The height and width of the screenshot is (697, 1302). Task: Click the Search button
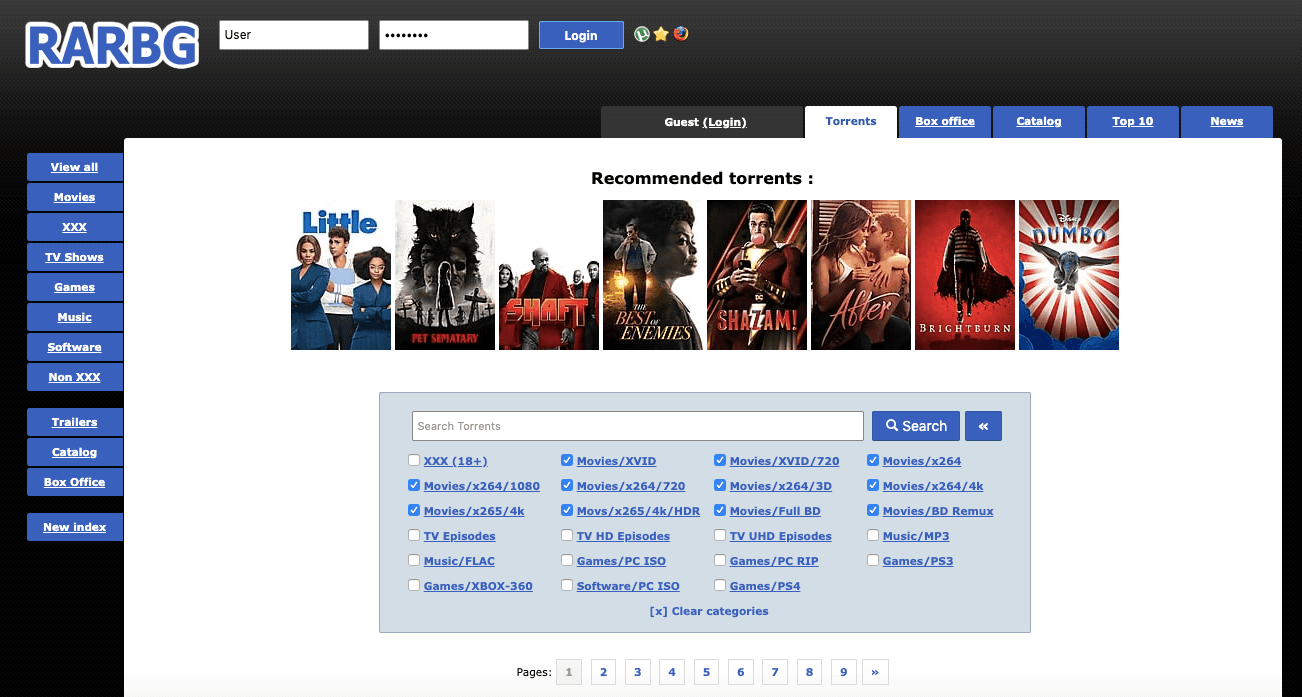coord(916,426)
